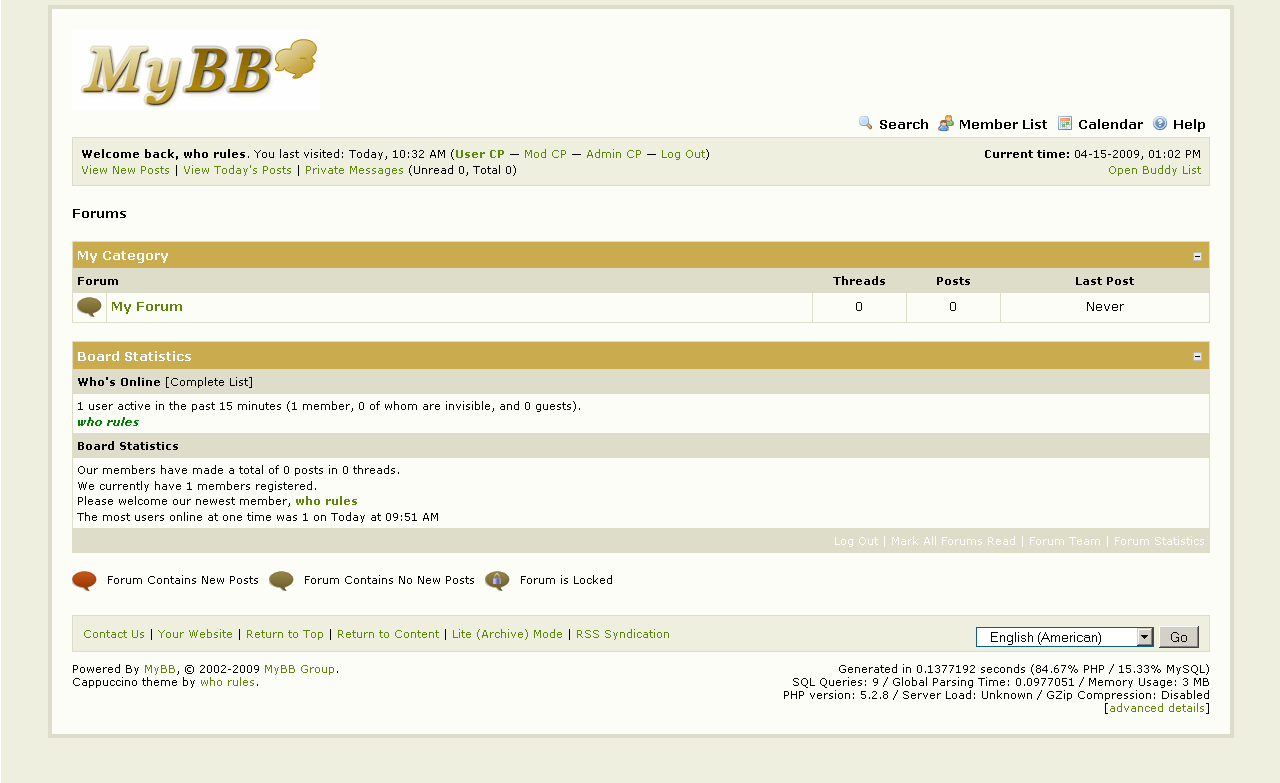Click the MyBB logo image

(x=196, y=70)
